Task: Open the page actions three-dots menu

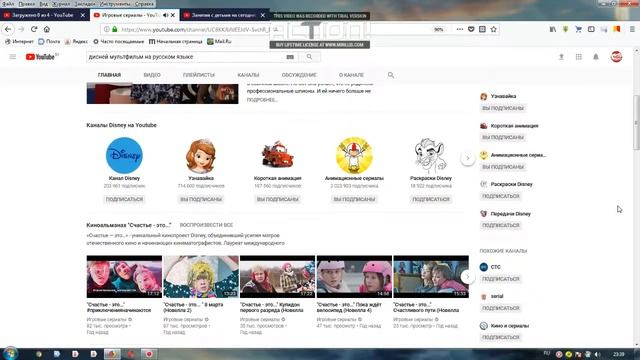Action: [460, 29]
